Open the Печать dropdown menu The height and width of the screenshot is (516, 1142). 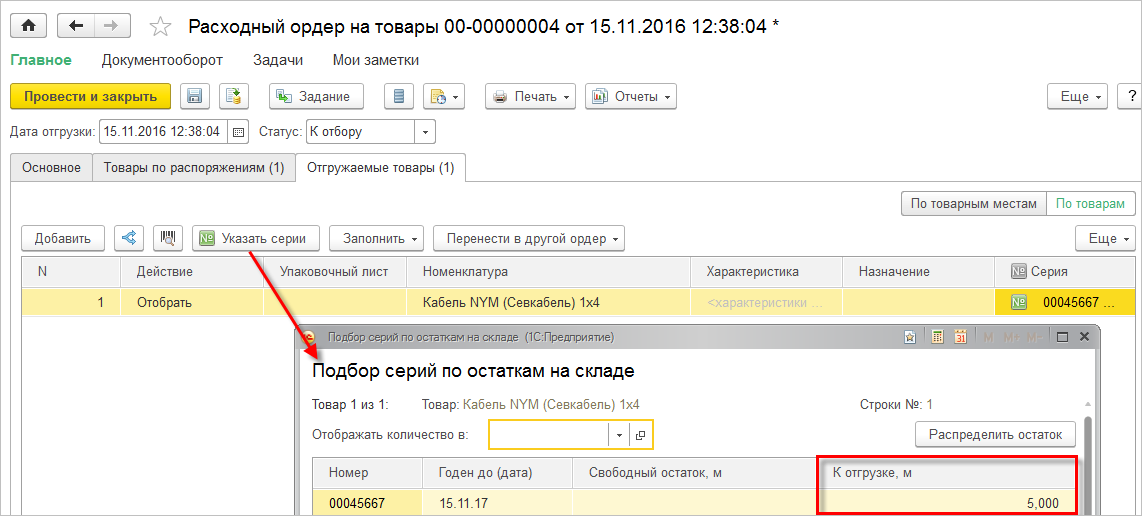530,96
